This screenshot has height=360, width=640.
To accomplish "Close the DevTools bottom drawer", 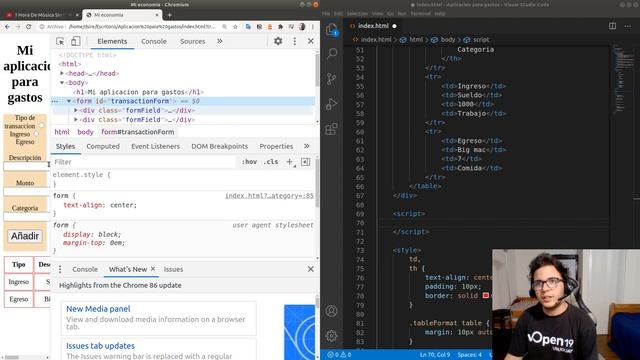I will click(x=311, y=269).
